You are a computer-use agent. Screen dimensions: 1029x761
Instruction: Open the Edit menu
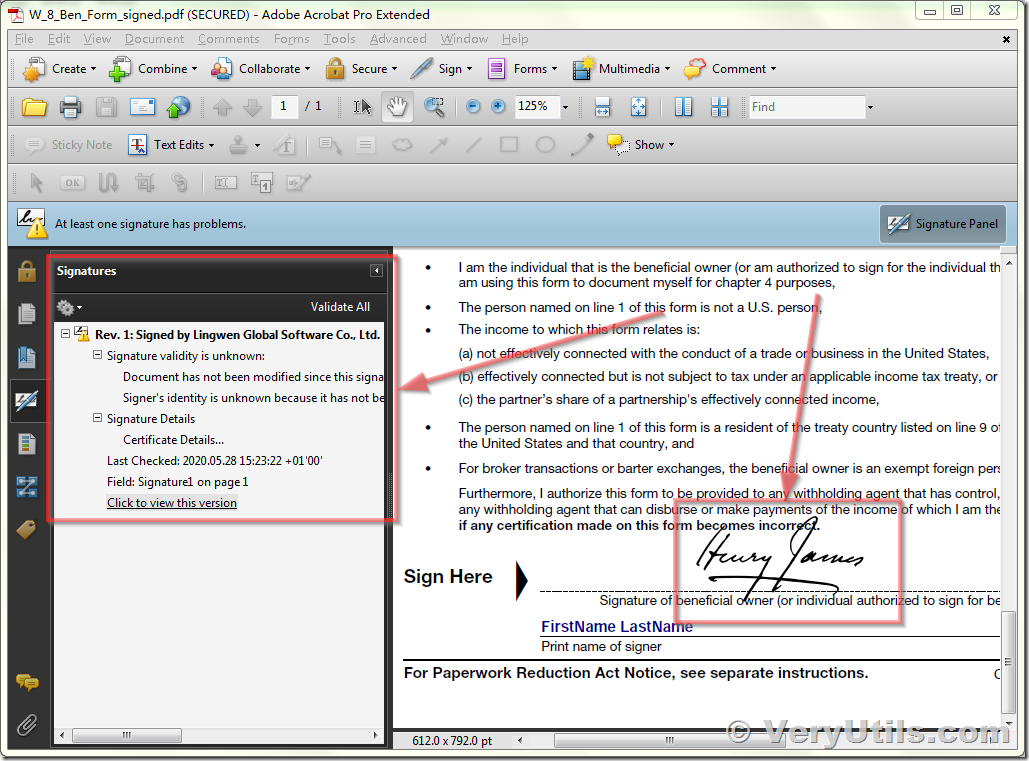click(58, 39)
